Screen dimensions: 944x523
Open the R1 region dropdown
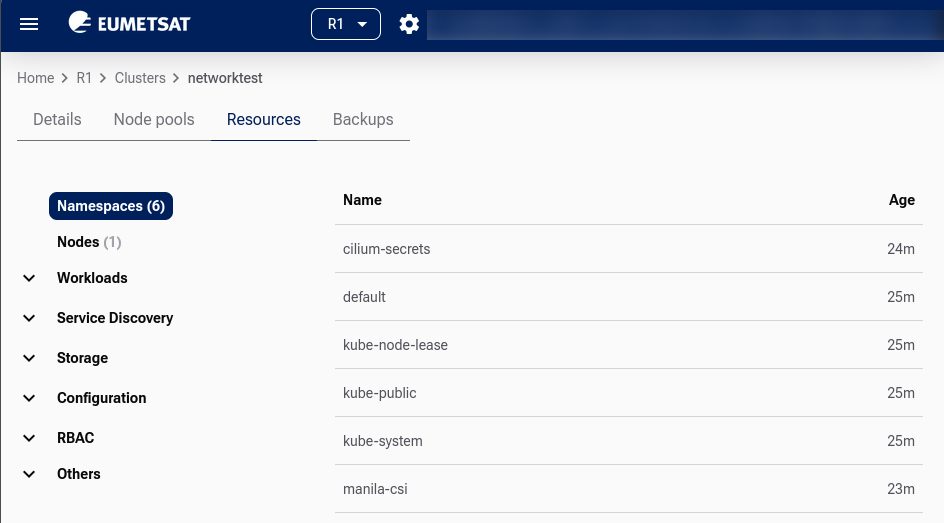pos(346,24)
